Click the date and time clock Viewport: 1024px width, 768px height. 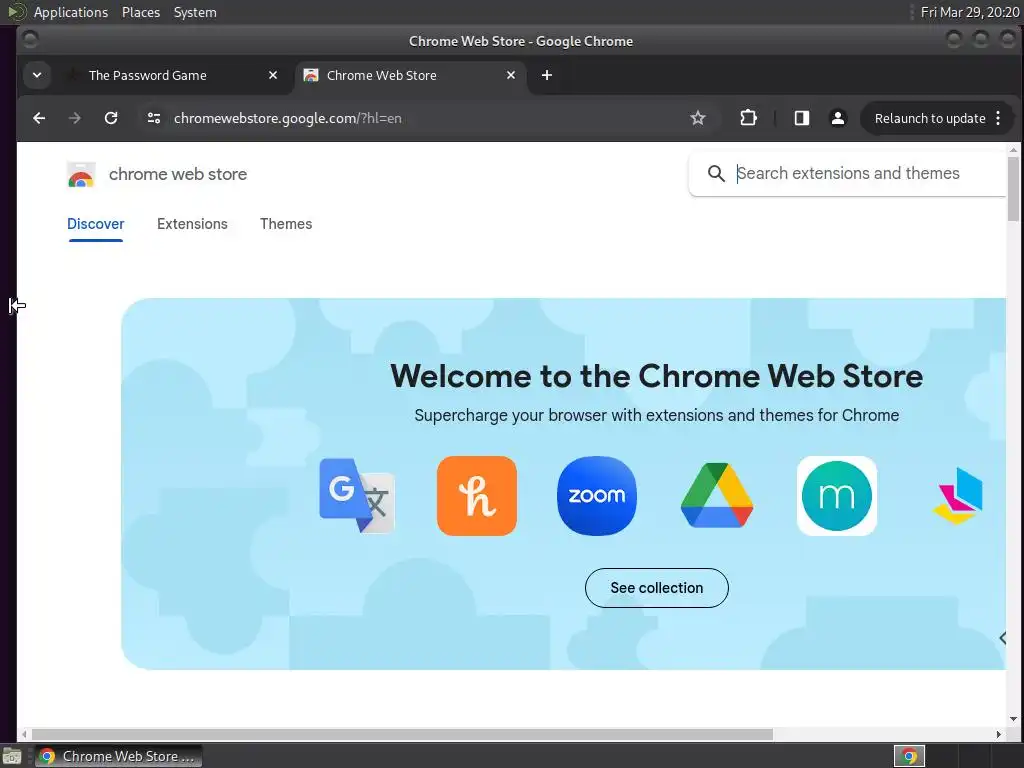(970, 12)
